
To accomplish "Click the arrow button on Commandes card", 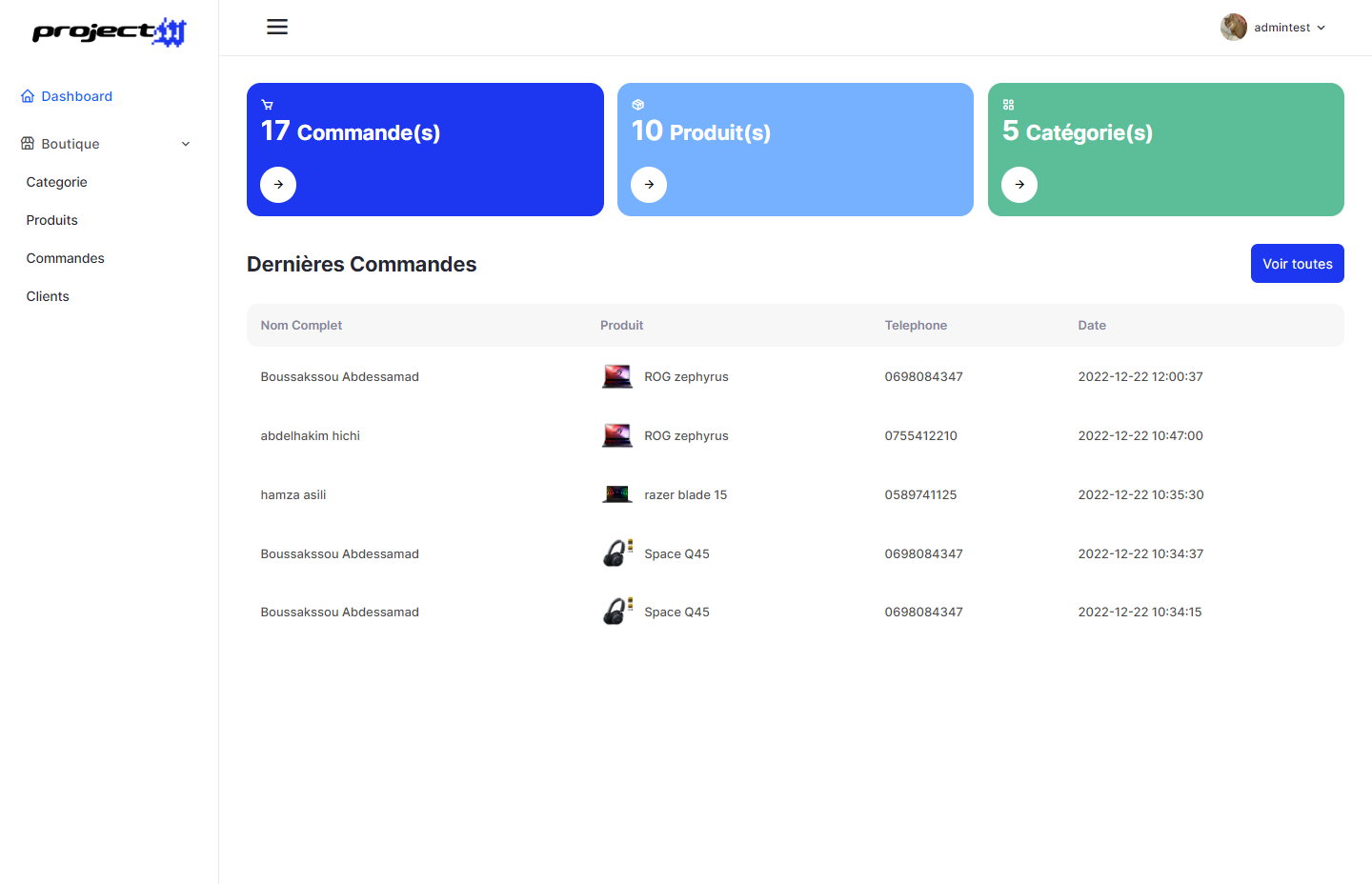I will click(278, 185).
